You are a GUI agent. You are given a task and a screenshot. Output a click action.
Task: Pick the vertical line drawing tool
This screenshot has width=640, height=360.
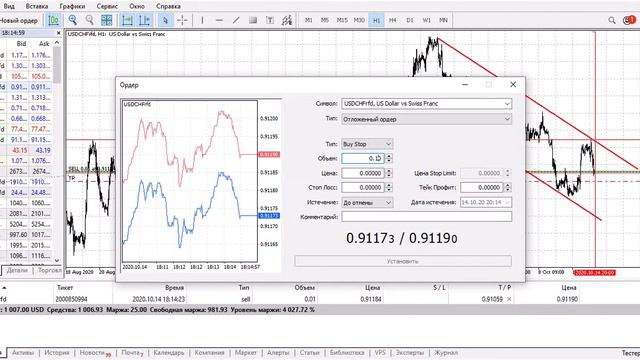202,20
